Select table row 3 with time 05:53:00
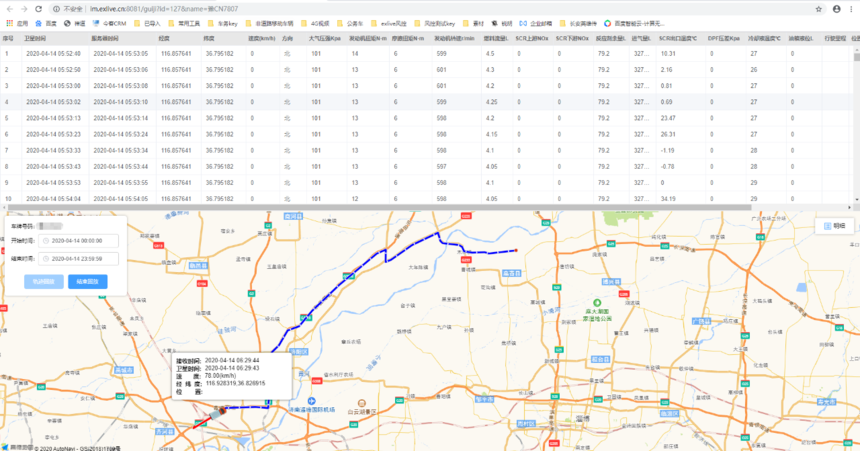 coord(427,86)
